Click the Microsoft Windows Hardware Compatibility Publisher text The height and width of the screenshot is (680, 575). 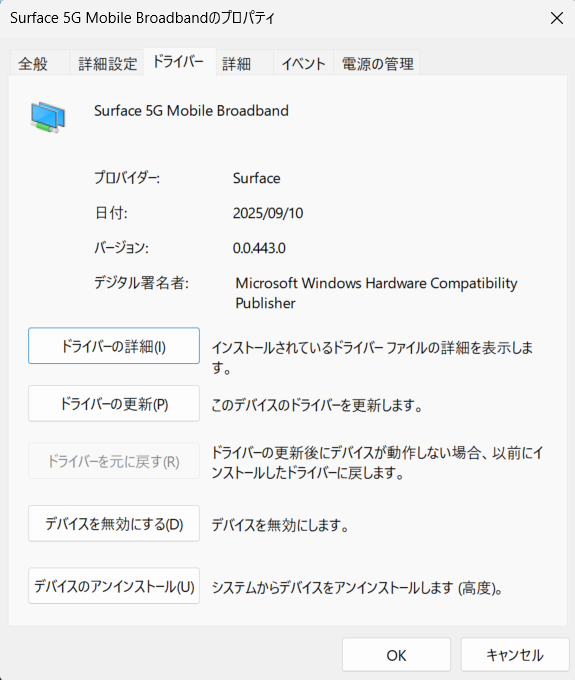pyautogui.click(x=376, y=293)
